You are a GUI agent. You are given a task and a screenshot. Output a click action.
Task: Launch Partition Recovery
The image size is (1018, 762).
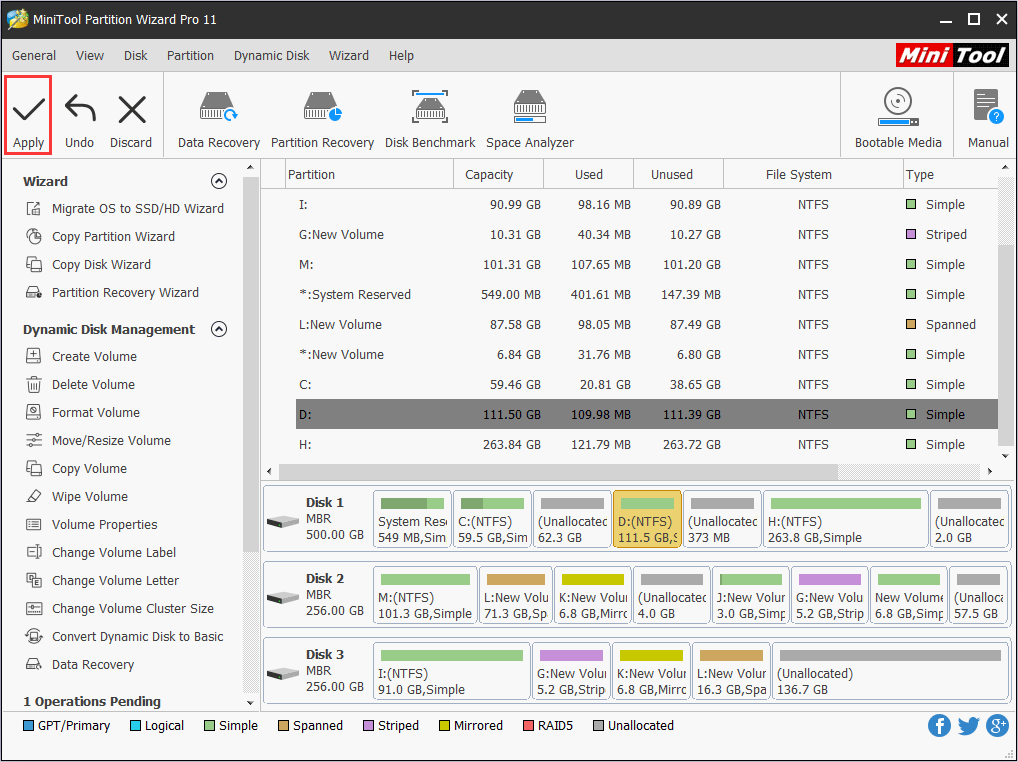322,114
